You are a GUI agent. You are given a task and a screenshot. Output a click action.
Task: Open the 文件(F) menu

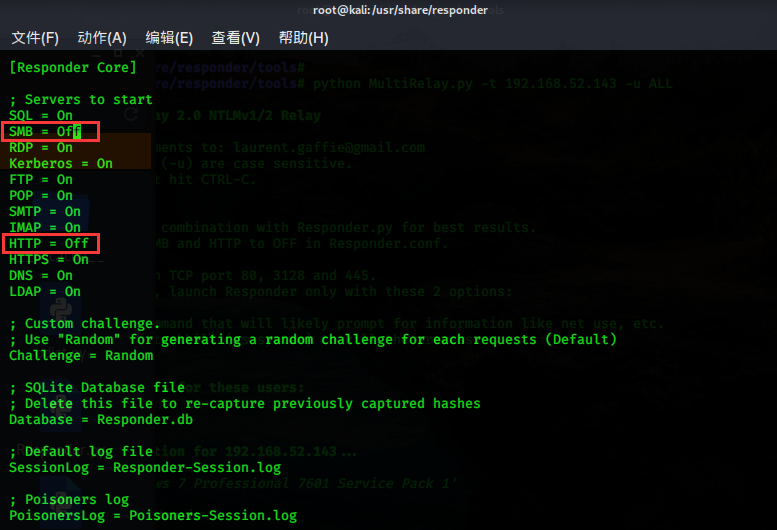tap(35, 38)
